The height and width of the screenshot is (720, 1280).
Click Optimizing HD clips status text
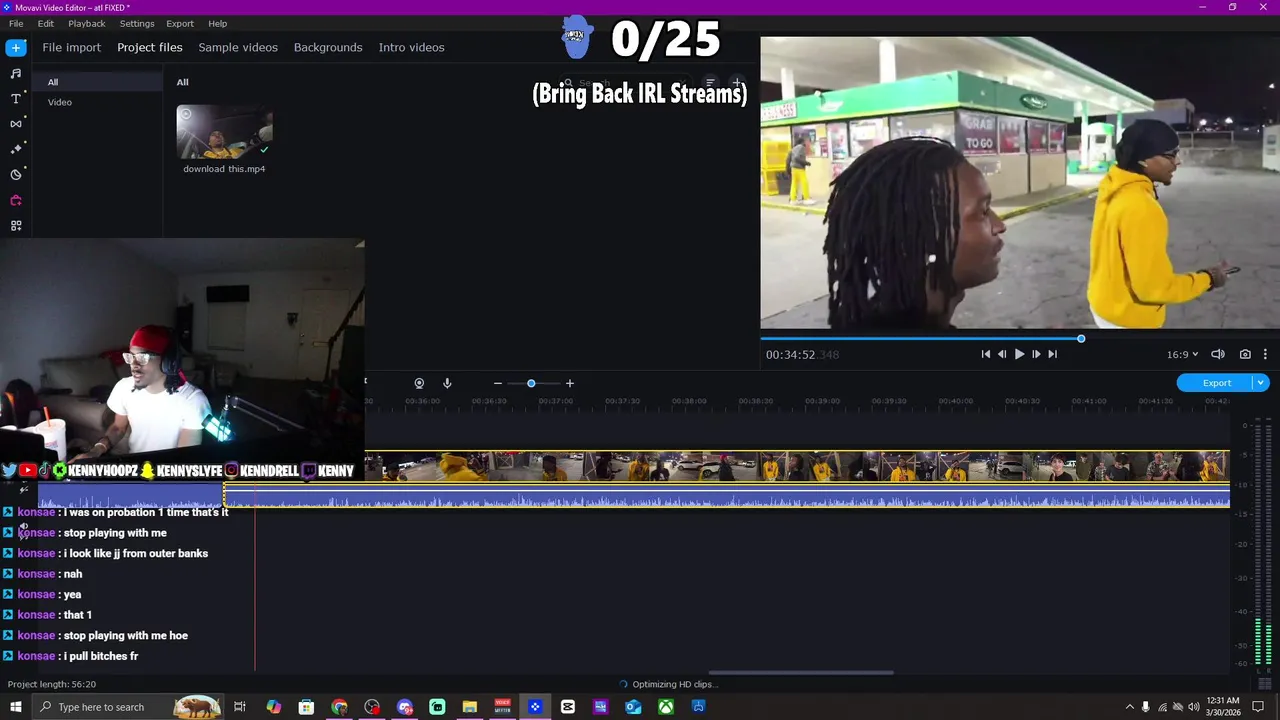675,684
